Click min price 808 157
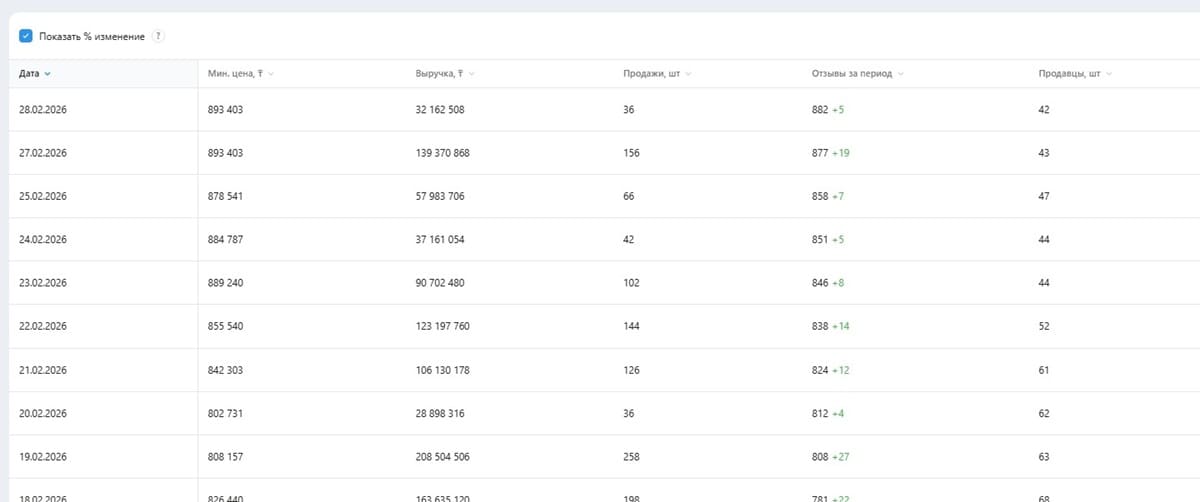 click(x=225, y=457)
